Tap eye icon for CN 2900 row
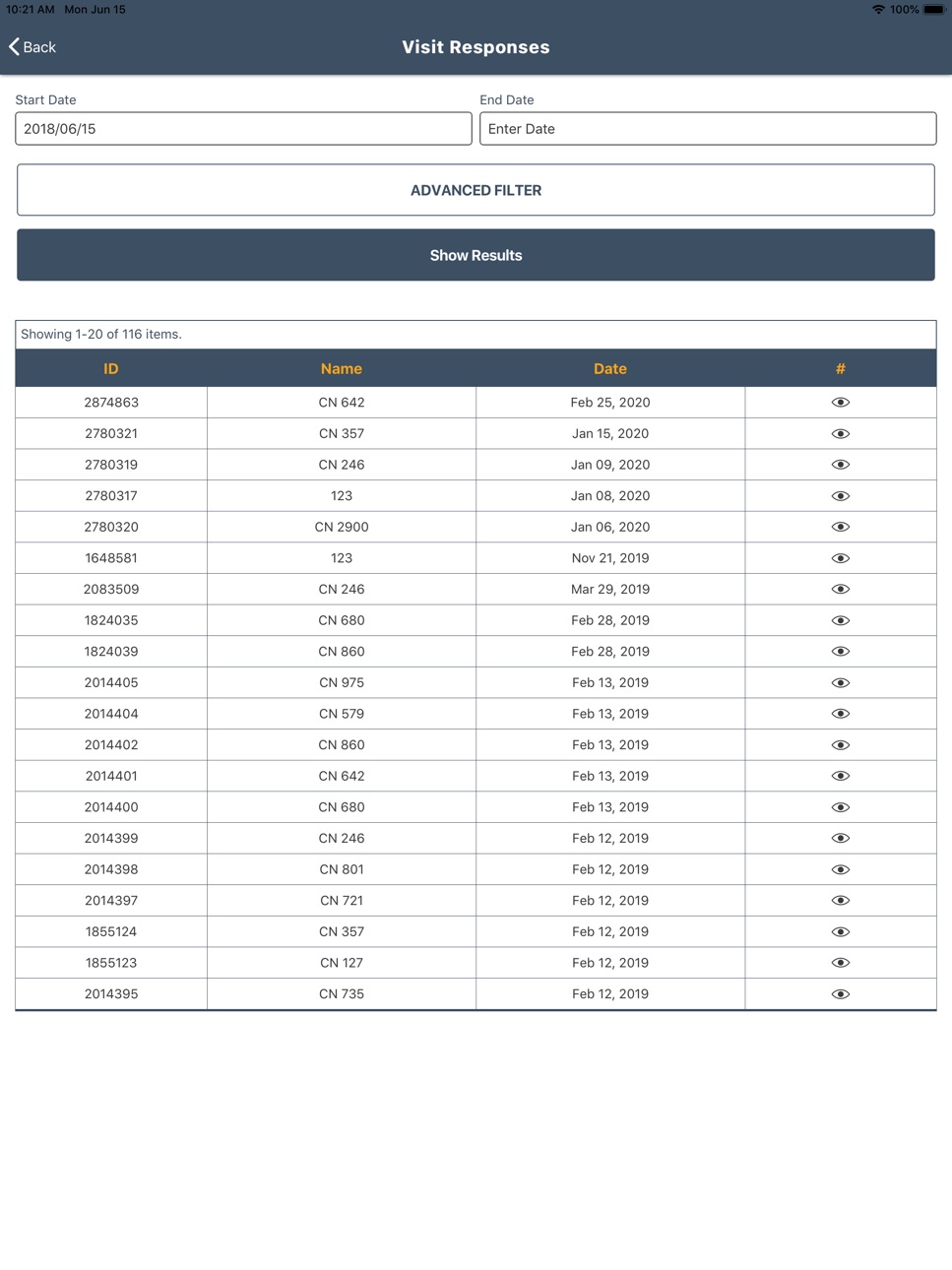This screenshot has height=1270, width=952. tap(840, 527)
